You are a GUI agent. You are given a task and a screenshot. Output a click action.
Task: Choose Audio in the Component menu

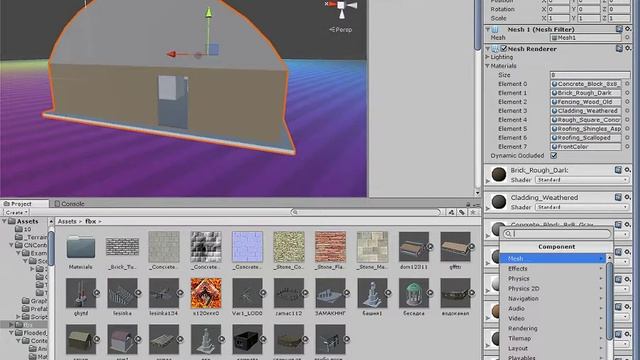[554, 308]
